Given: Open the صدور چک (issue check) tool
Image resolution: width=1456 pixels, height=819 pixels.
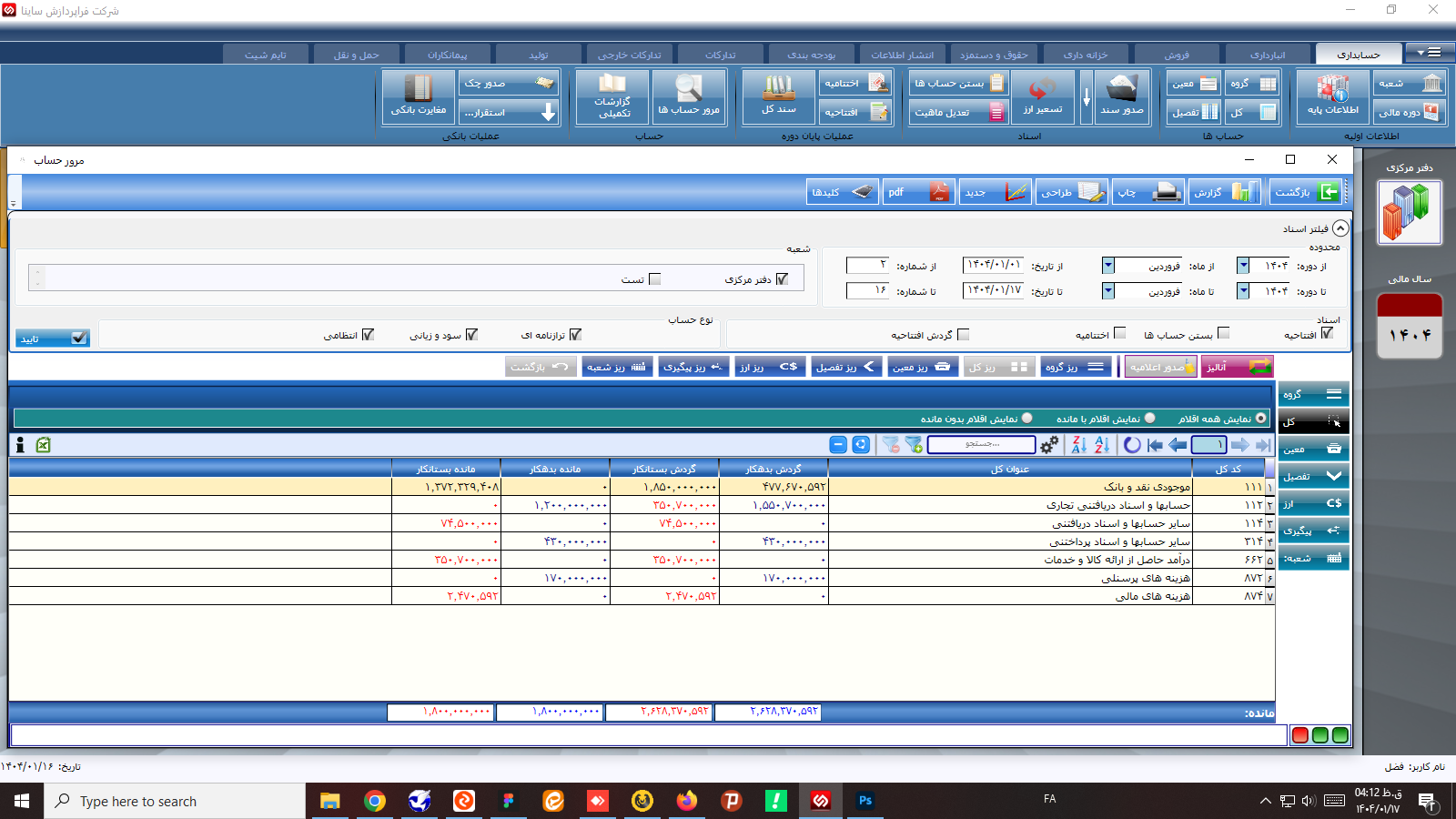Looking at the screenshot, I should 509,83.
